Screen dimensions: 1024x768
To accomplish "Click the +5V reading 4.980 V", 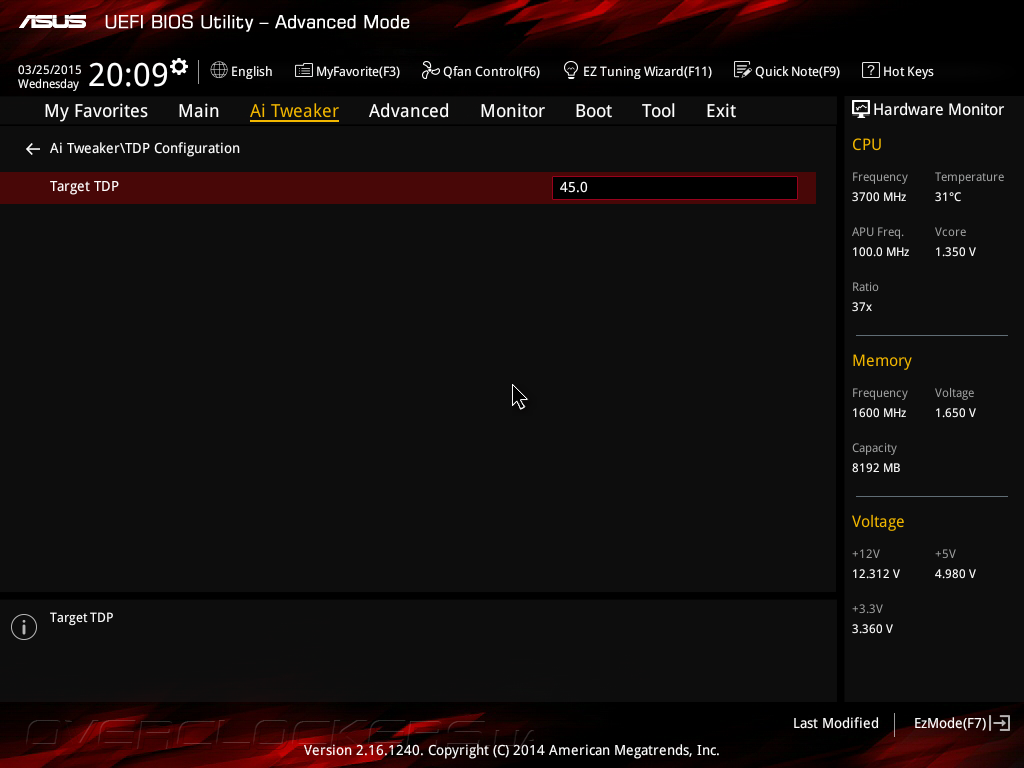I will (955, 573).
